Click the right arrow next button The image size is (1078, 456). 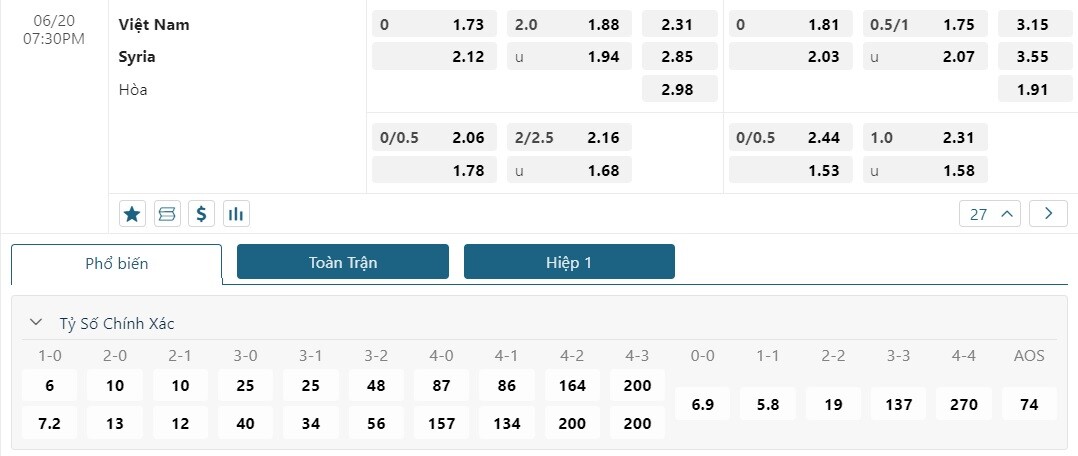tap(1048, 213)
